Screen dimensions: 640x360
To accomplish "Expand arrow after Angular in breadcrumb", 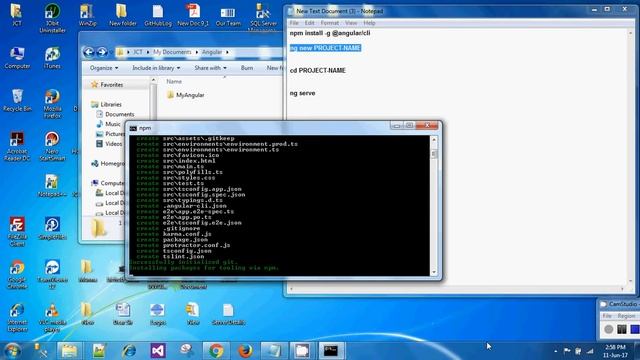I will (227, 52).
